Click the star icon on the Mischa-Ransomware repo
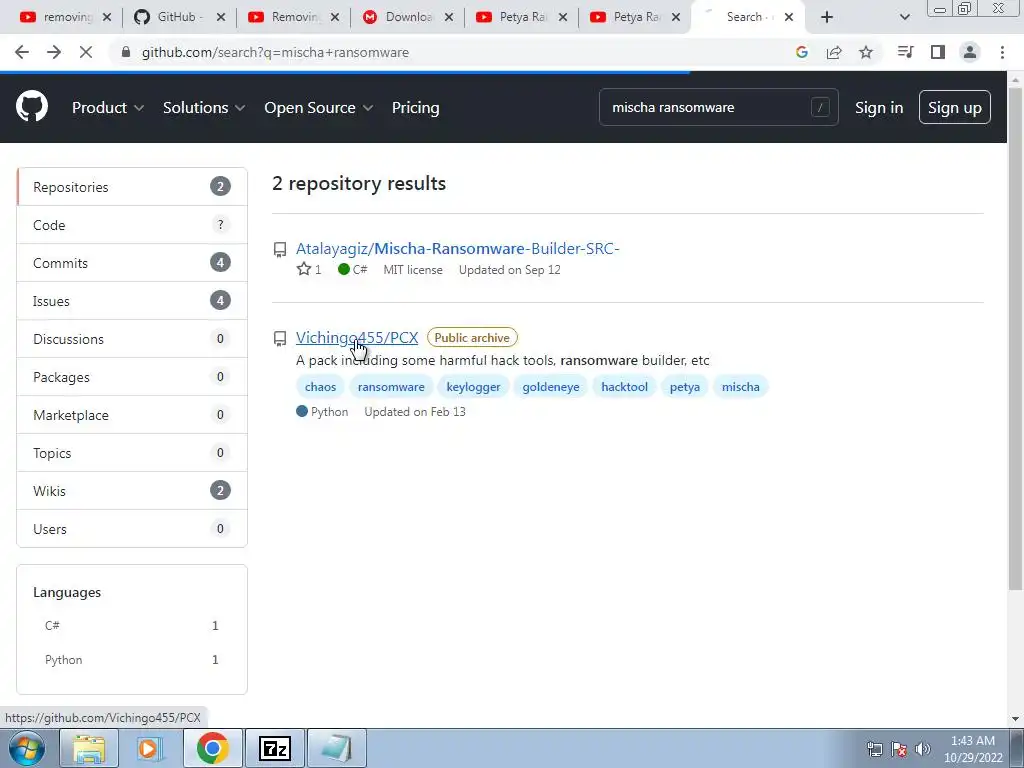1024x768 pixels. point(304,269)
